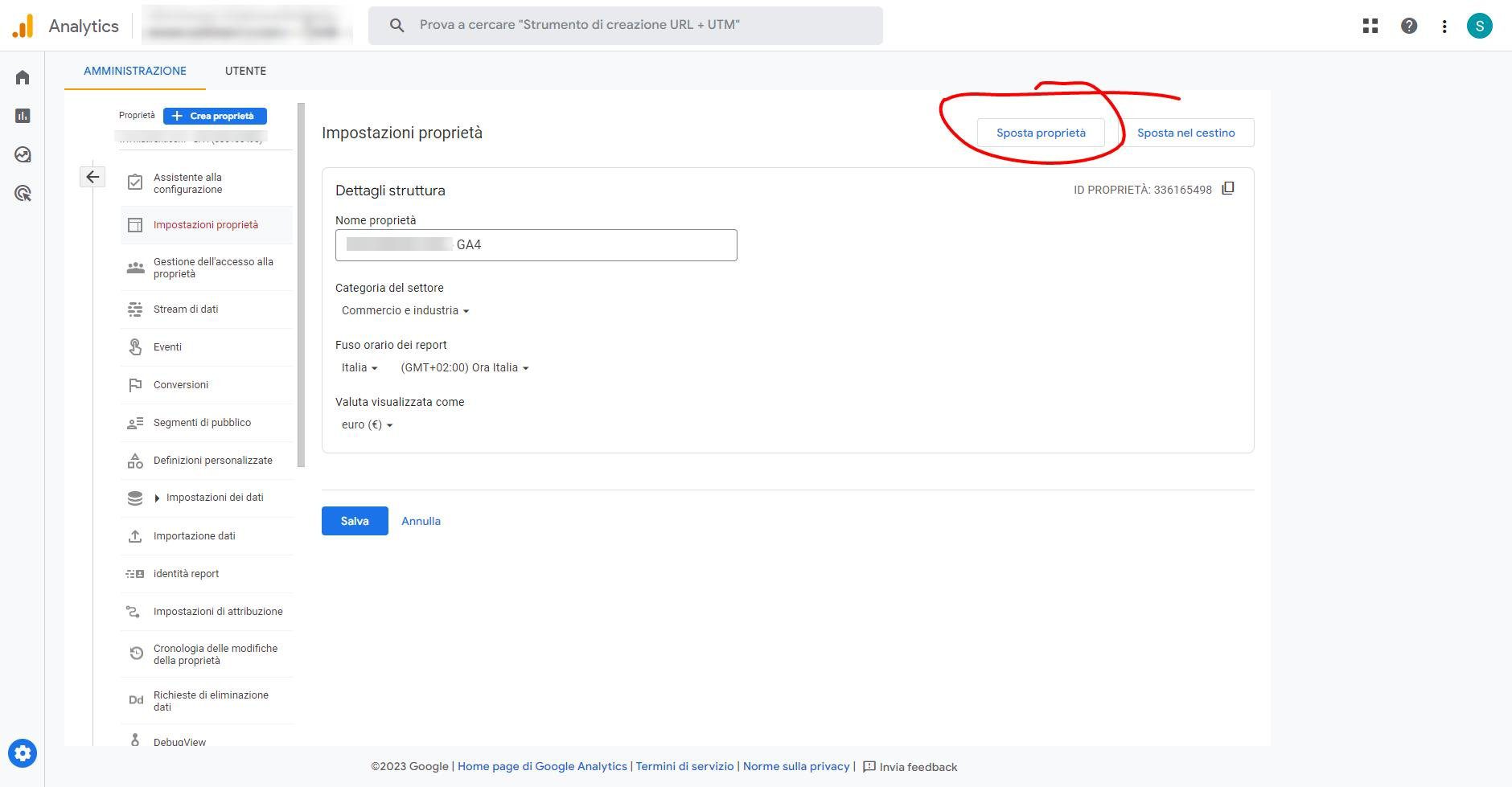The height and width of the screenshot is (787, 1512).
Task: Click the Sposta proprietà button
Action: click(1041, 133)
